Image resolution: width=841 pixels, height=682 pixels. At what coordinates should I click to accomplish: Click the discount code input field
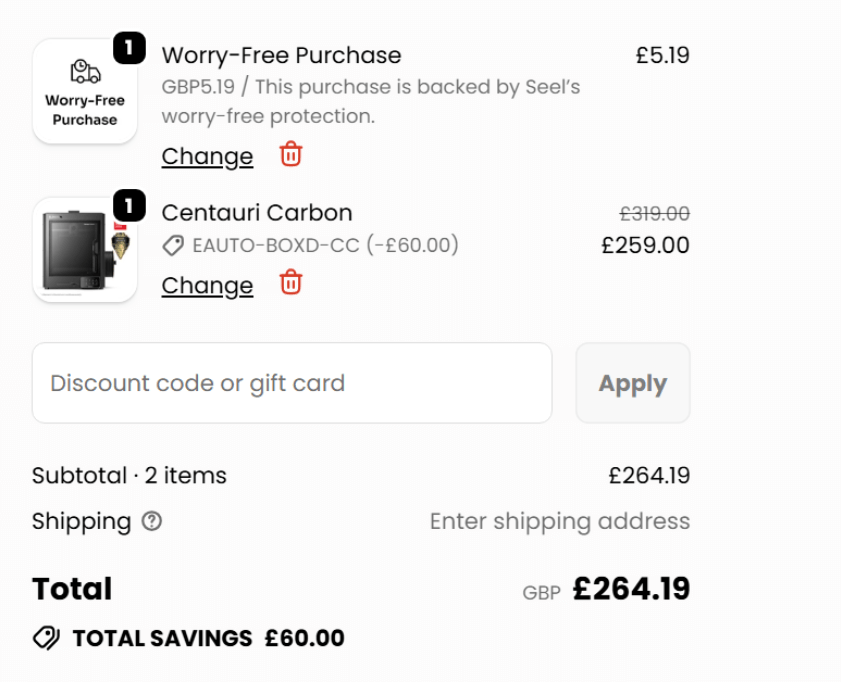coord(291,383)
